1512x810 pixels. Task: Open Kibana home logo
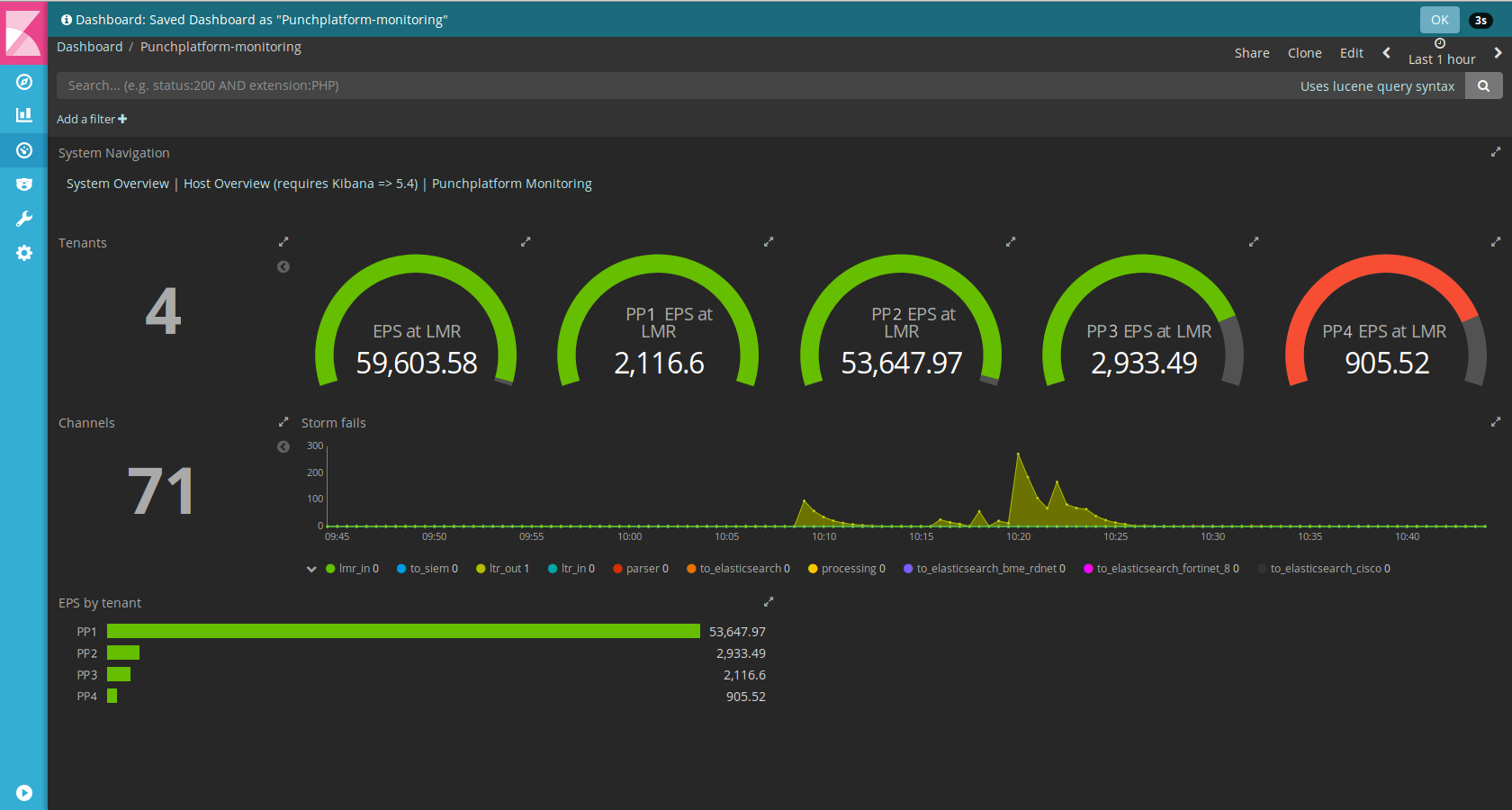pyautogui.click(x=23, y=31)
